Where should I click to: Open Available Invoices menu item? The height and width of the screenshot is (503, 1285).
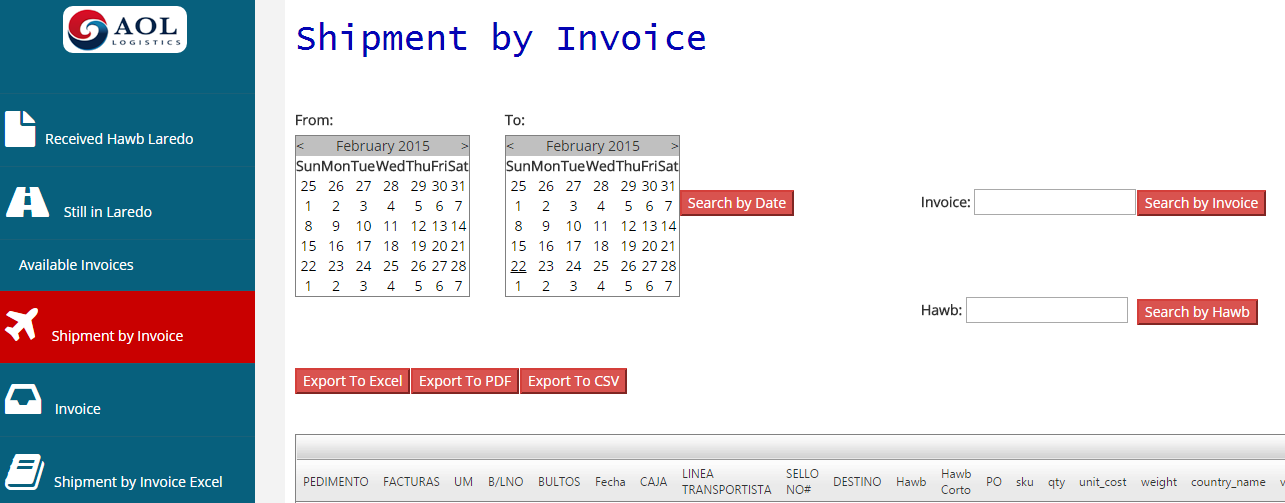[x=127, y=265]
